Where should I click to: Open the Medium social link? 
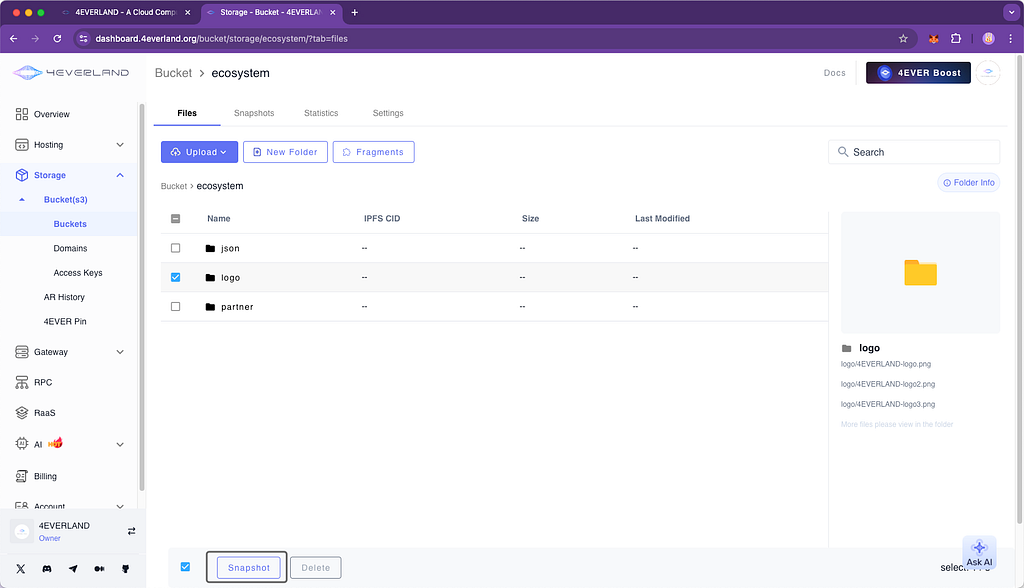coord(99,569)
